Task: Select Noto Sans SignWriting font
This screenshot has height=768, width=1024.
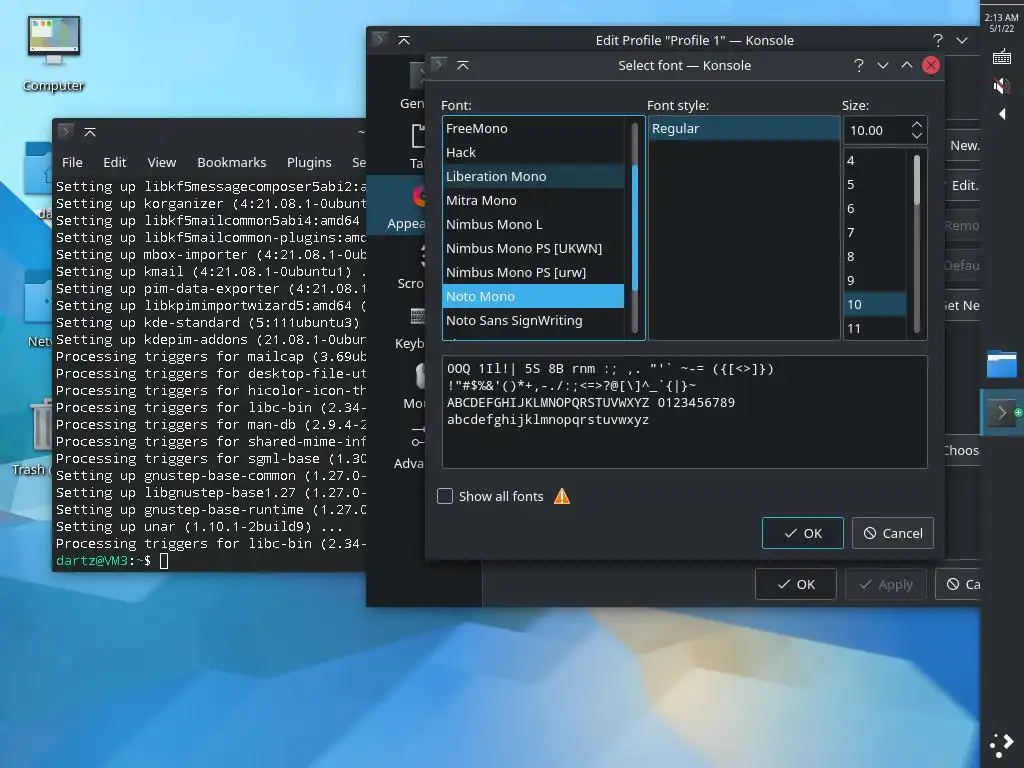Action: point(534,321)
